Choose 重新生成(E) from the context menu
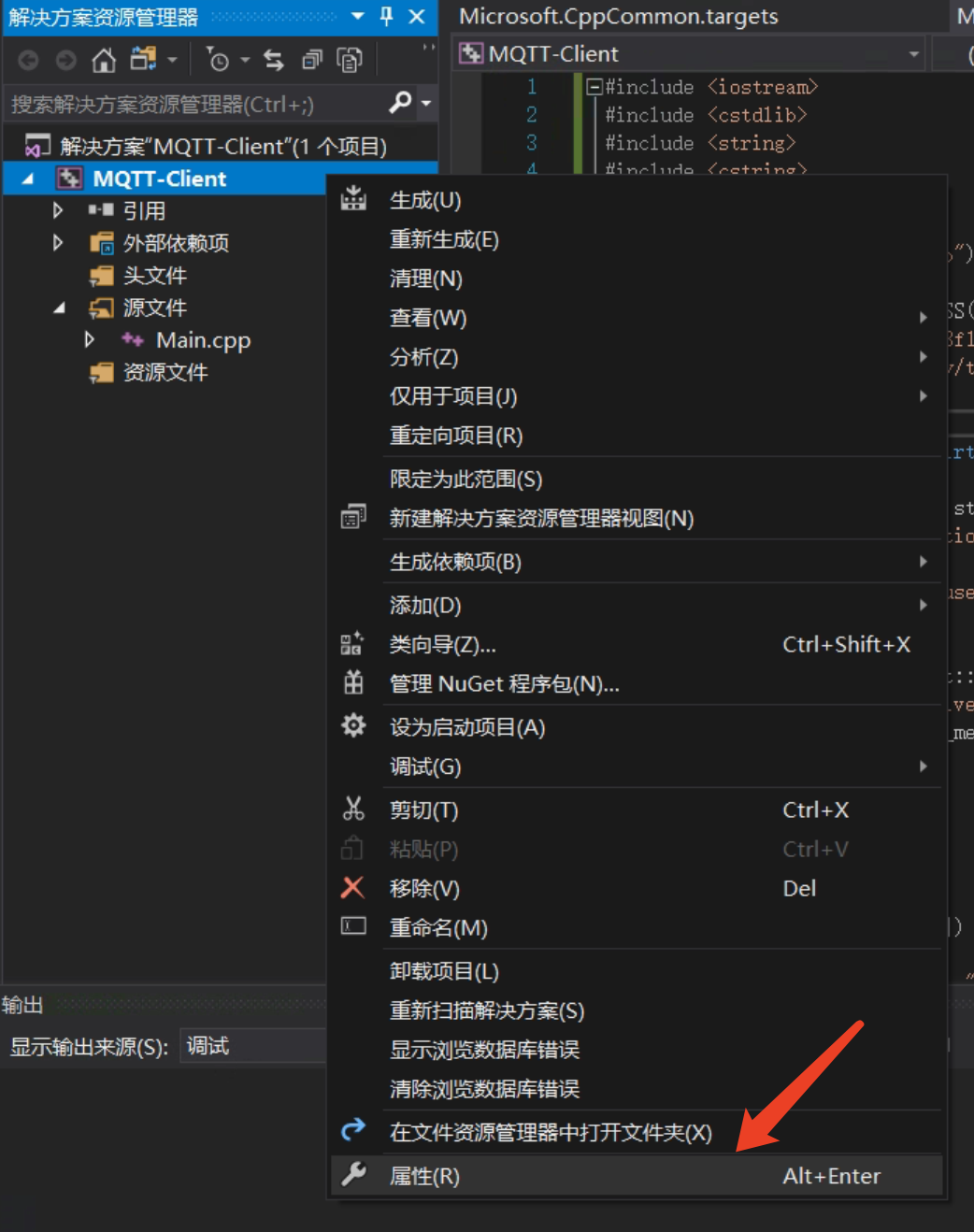Screen dimensions: 974x1232 (x=637, y=239)
